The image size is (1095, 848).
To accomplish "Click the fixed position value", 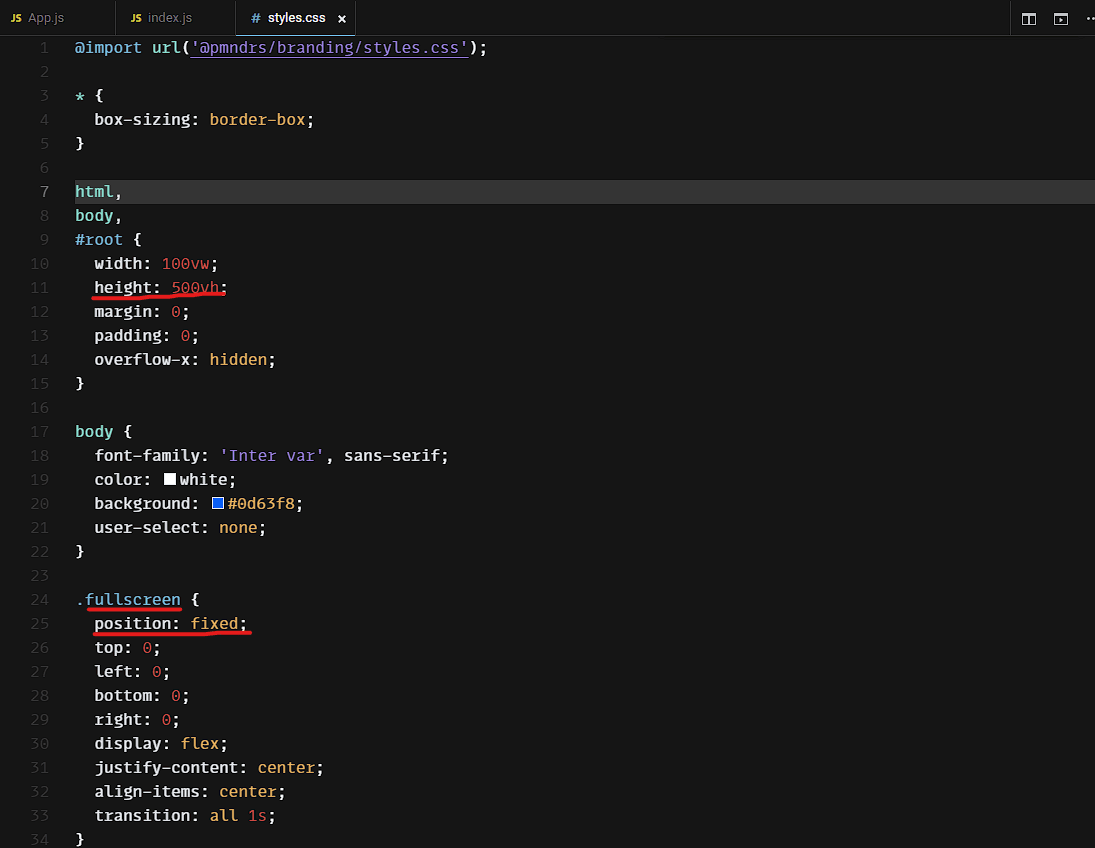I will pos(215,624).
